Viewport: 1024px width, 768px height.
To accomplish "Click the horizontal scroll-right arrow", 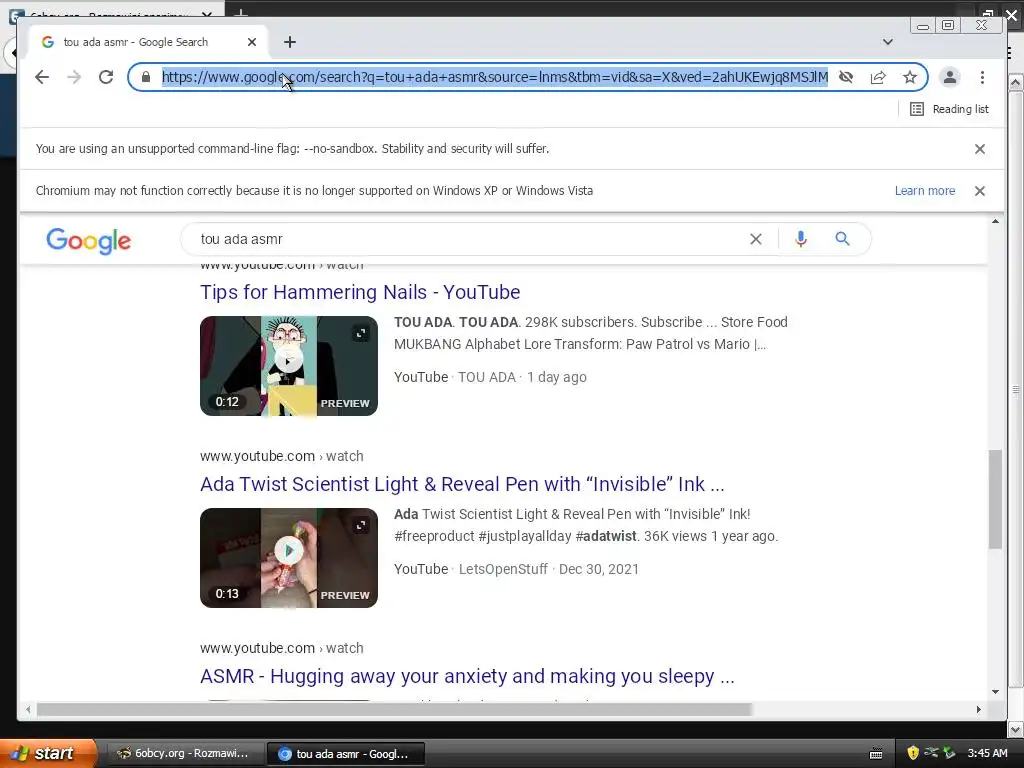I will point(978,709).
